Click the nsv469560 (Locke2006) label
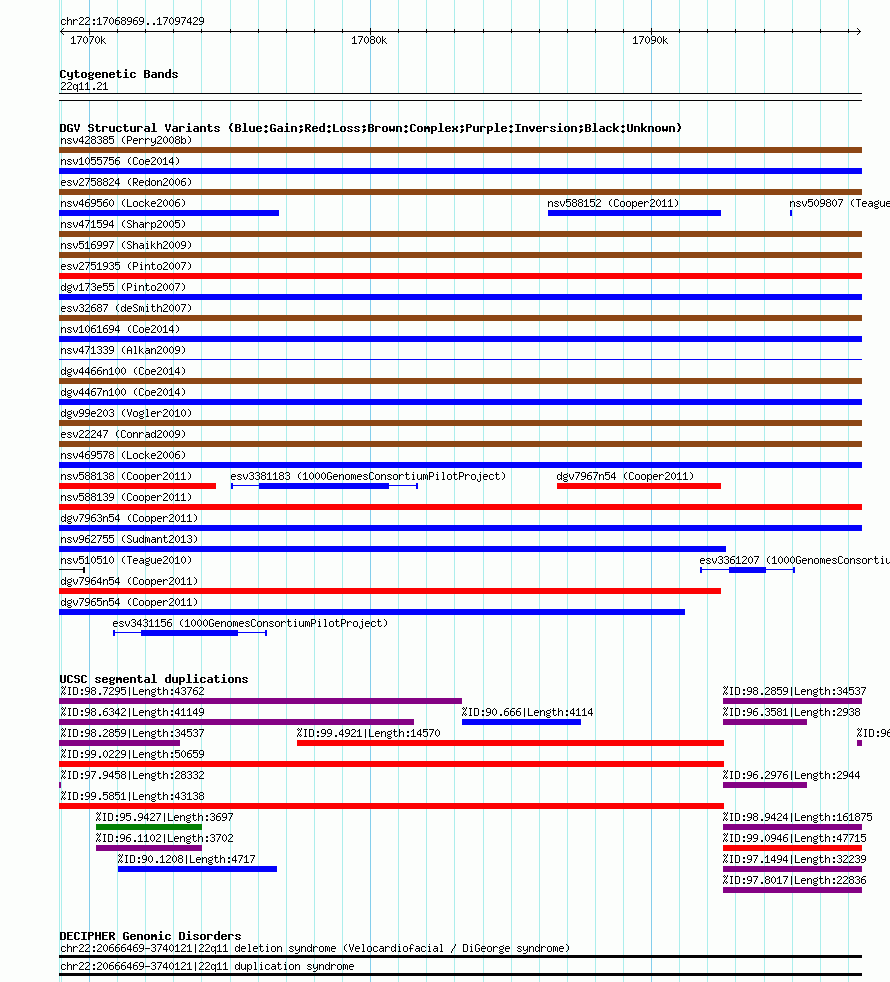 123,203
